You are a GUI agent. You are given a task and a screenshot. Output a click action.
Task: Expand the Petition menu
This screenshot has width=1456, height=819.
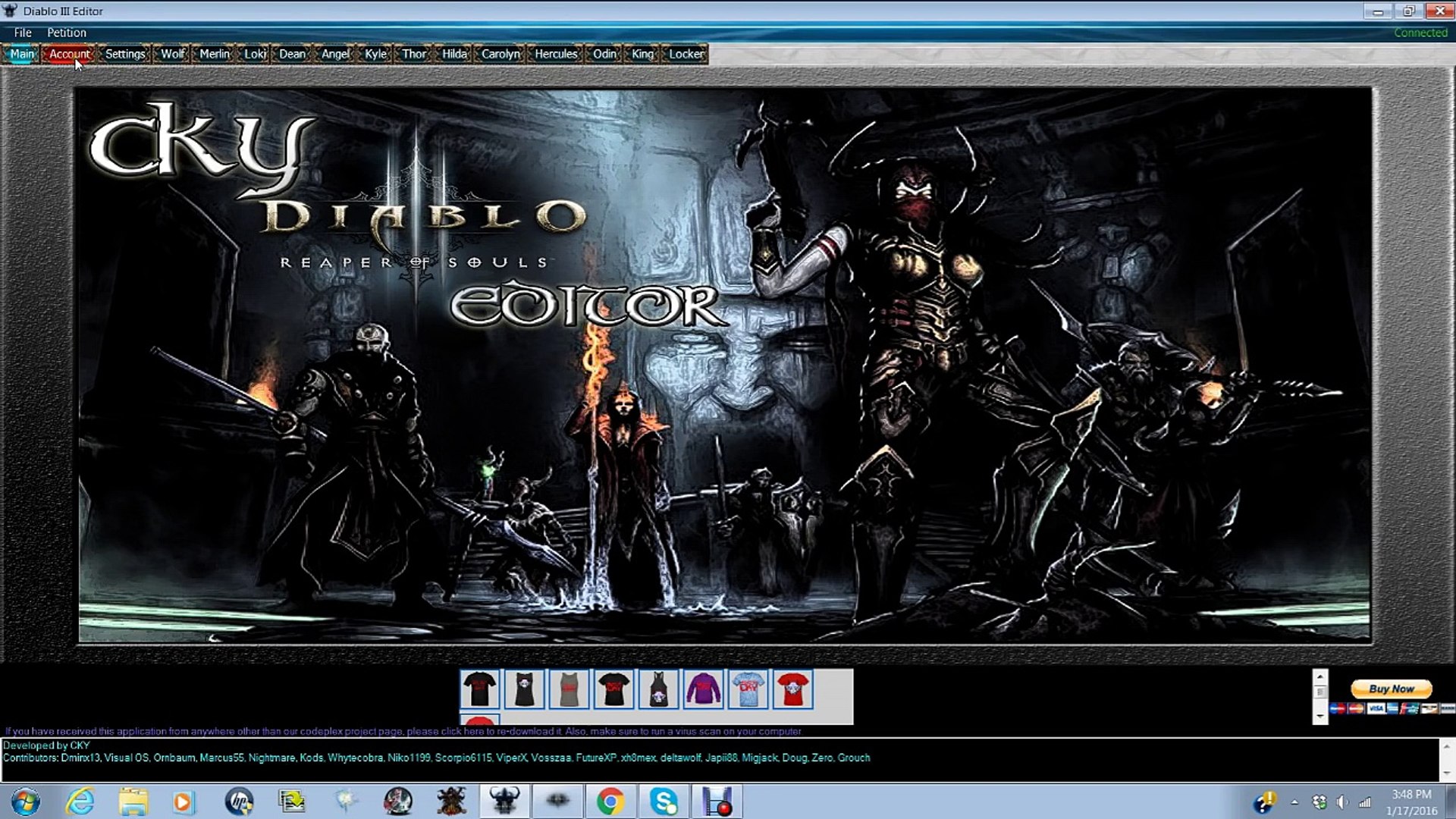(66, 32)
